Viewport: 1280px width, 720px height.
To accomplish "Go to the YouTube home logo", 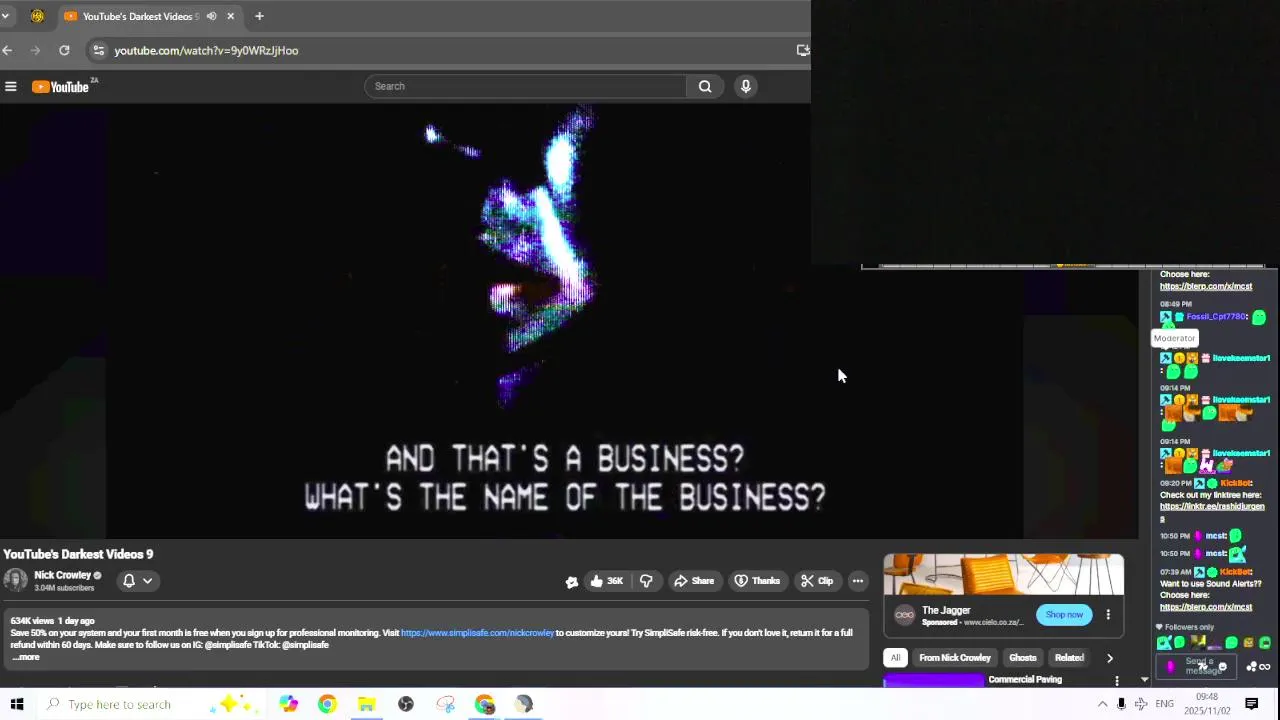I will coord(61,87).
